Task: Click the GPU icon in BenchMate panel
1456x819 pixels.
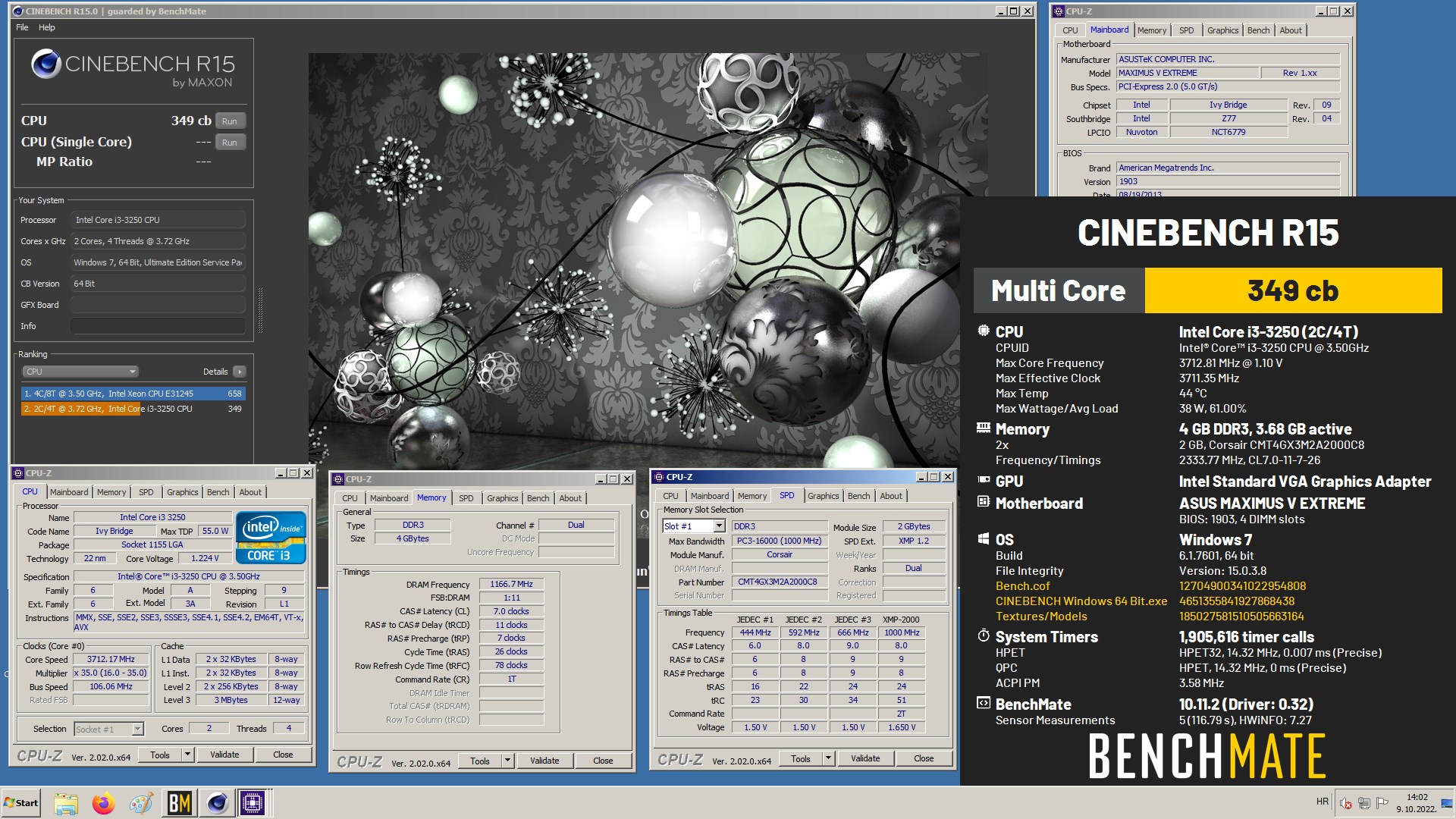Action: pos(984,480)
